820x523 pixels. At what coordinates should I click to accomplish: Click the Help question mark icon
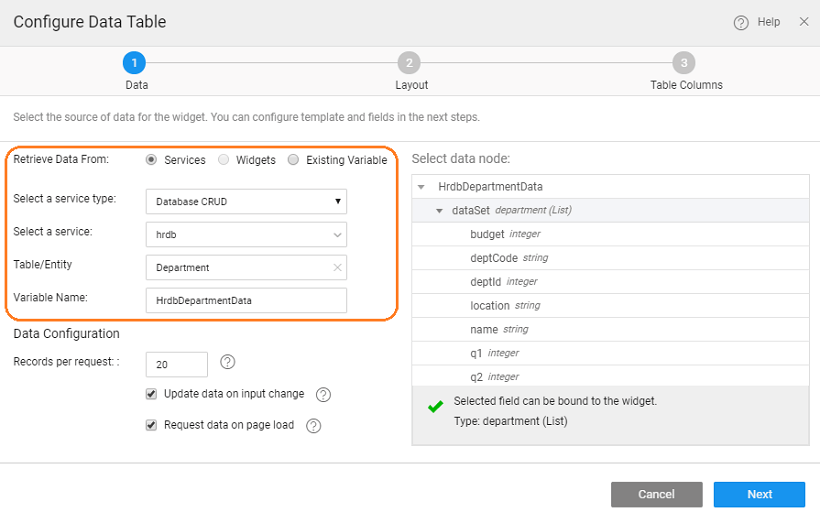coord(741,23)
